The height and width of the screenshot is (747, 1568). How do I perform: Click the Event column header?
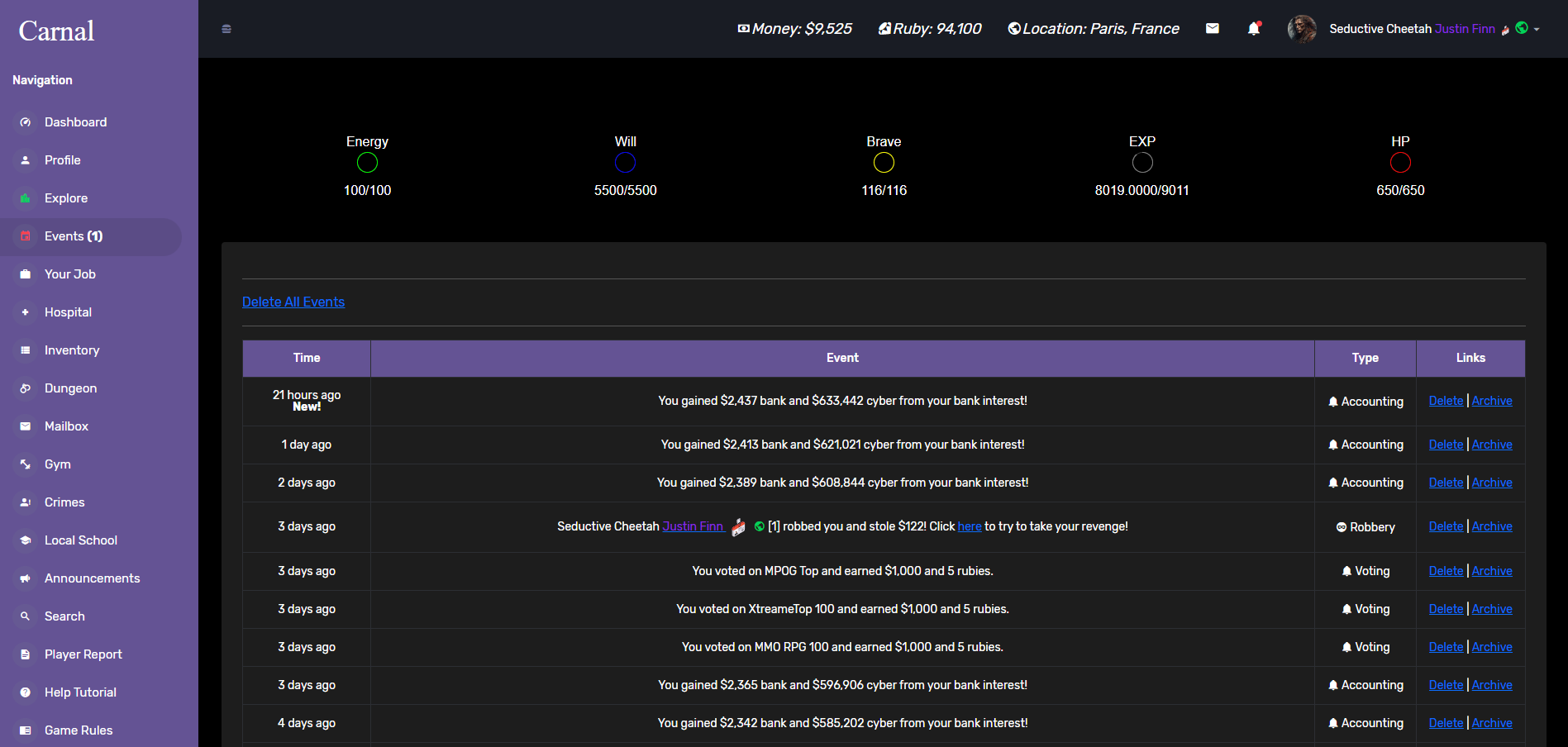[842, 358]
